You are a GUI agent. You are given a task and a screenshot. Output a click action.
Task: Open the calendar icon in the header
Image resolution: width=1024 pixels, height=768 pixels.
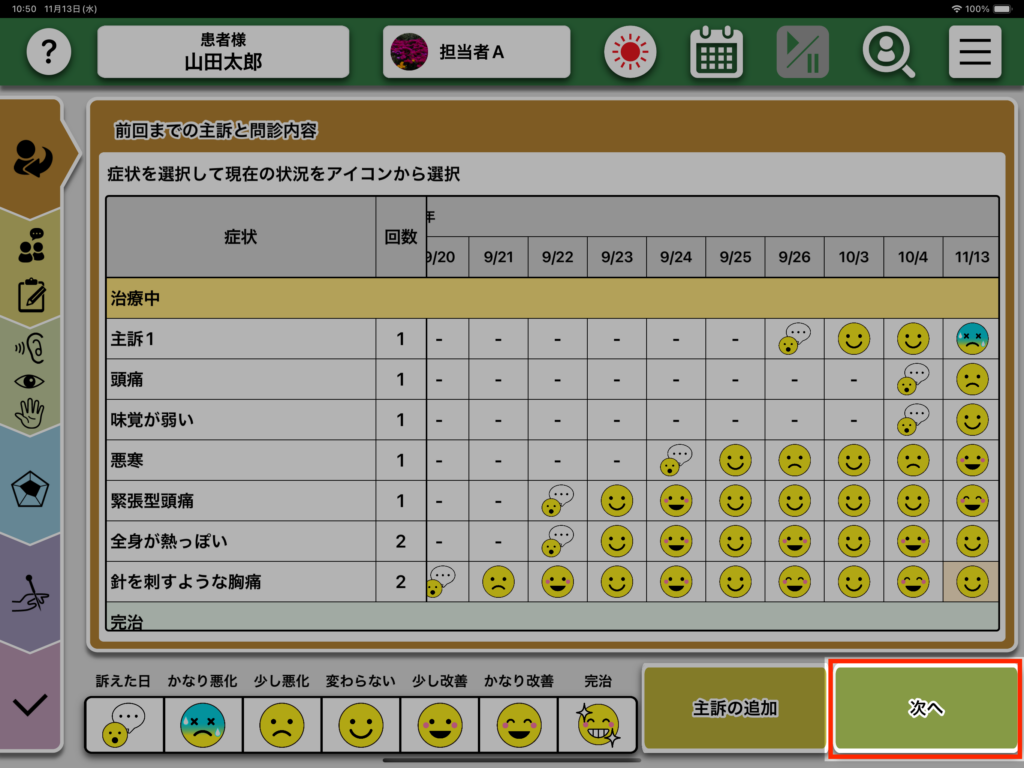716,52
